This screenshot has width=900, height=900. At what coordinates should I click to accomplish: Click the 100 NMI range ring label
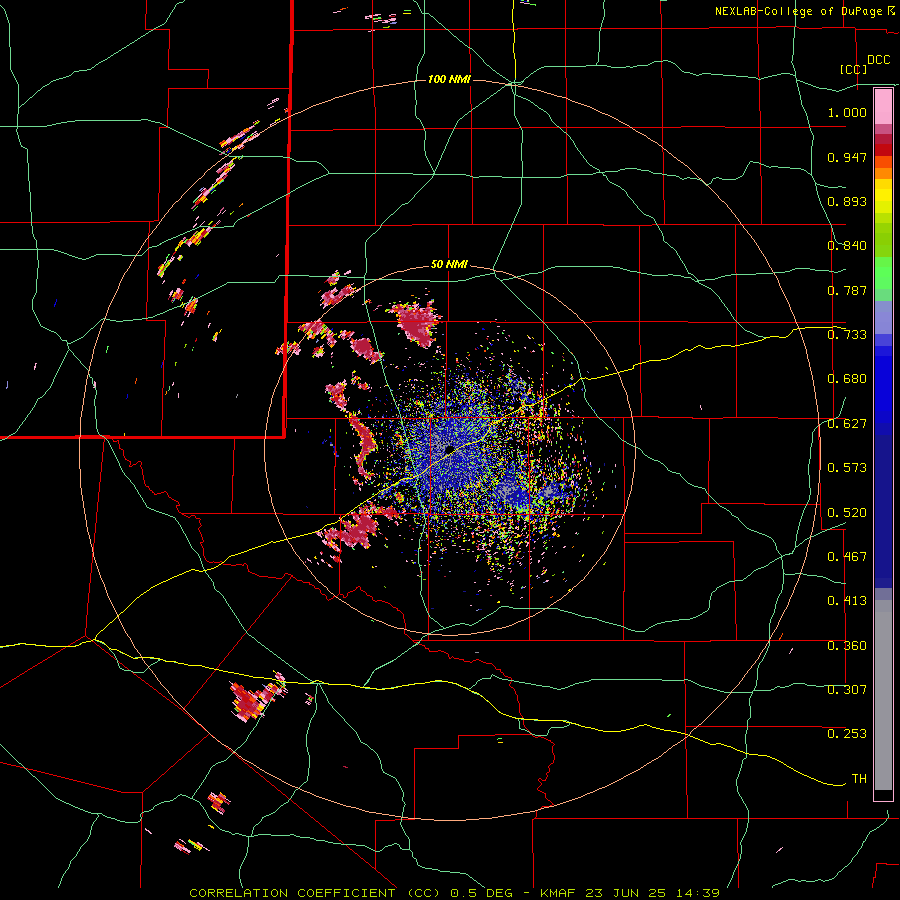click(449, 79)
